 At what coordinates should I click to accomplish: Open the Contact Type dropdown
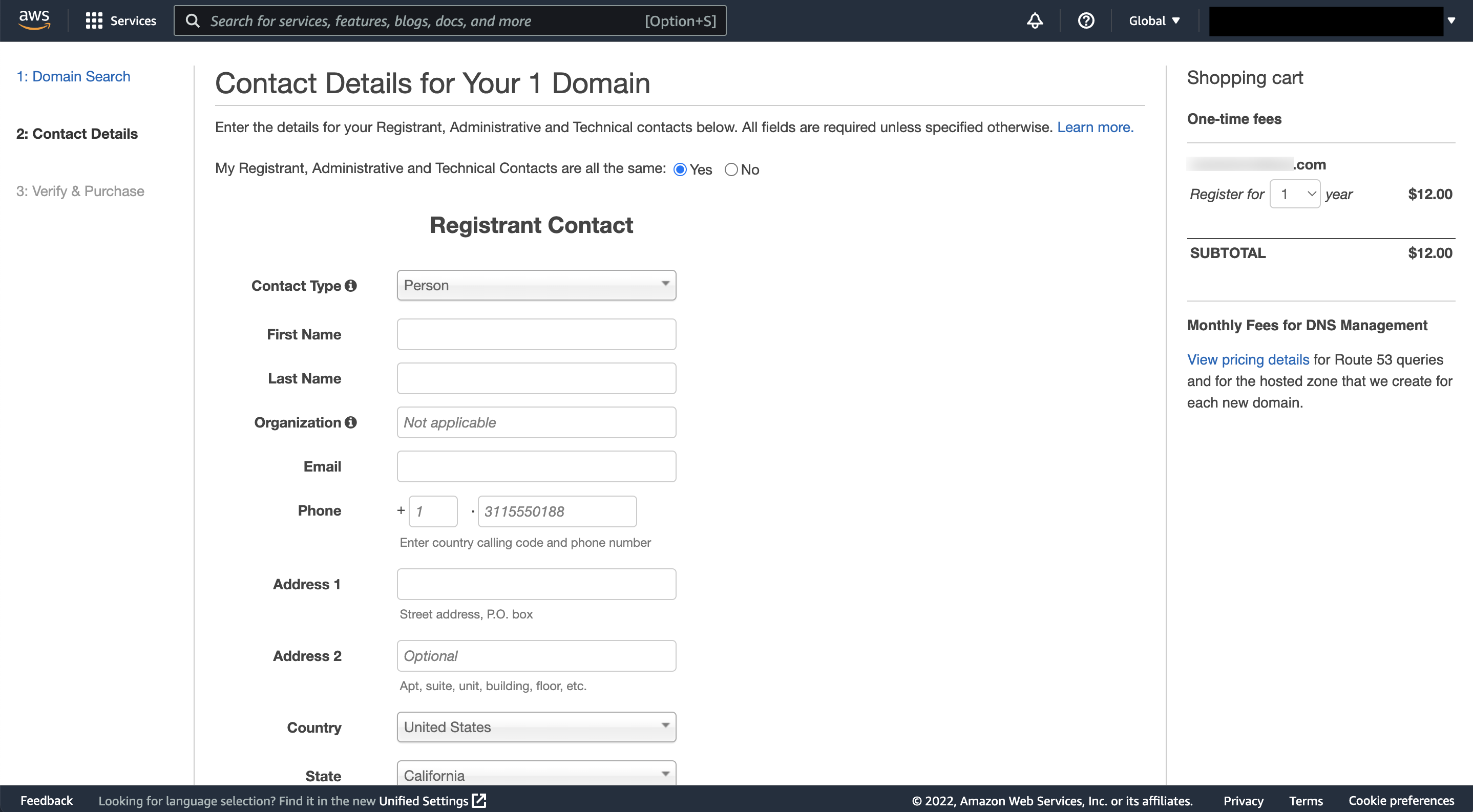point(536,285)
